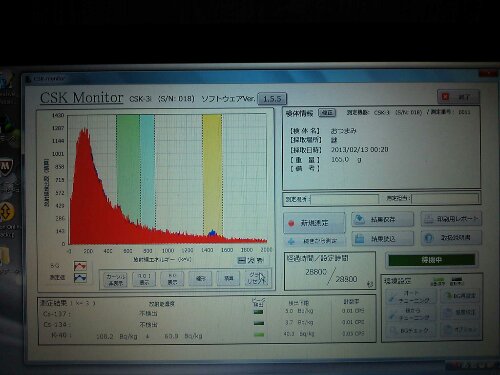The height and width of the screenshot is (375, 500).
Task: Click the 終了 exit button with red X
Action: pyautogui.click(x=459, y=97)
